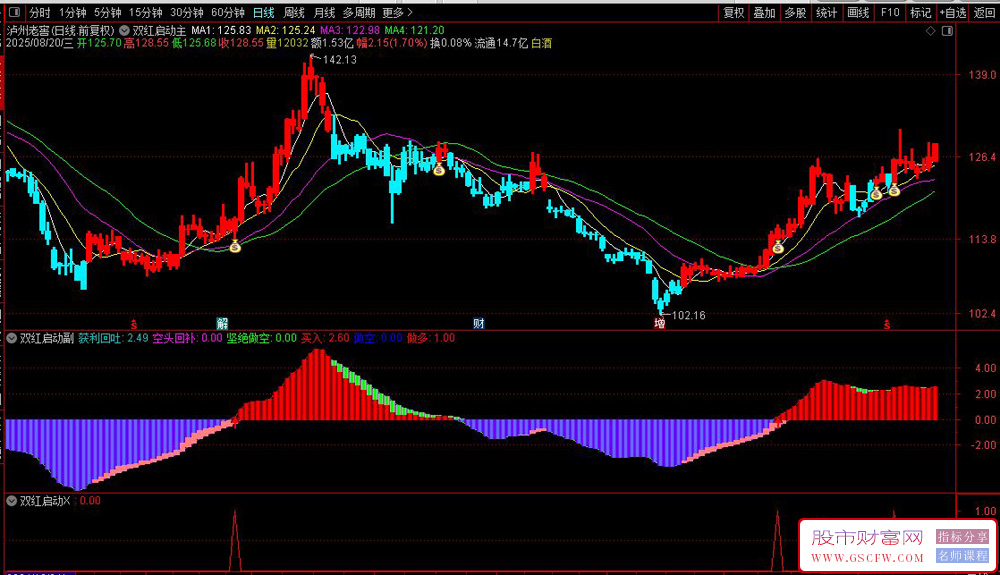Click the 白酒 sector label

click(x=541, y=43)
